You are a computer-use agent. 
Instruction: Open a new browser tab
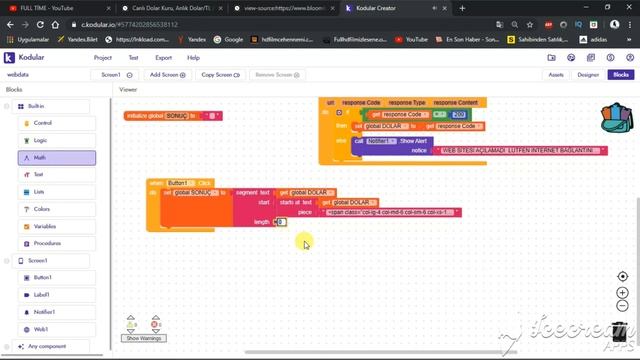click(x=462, y=8)
